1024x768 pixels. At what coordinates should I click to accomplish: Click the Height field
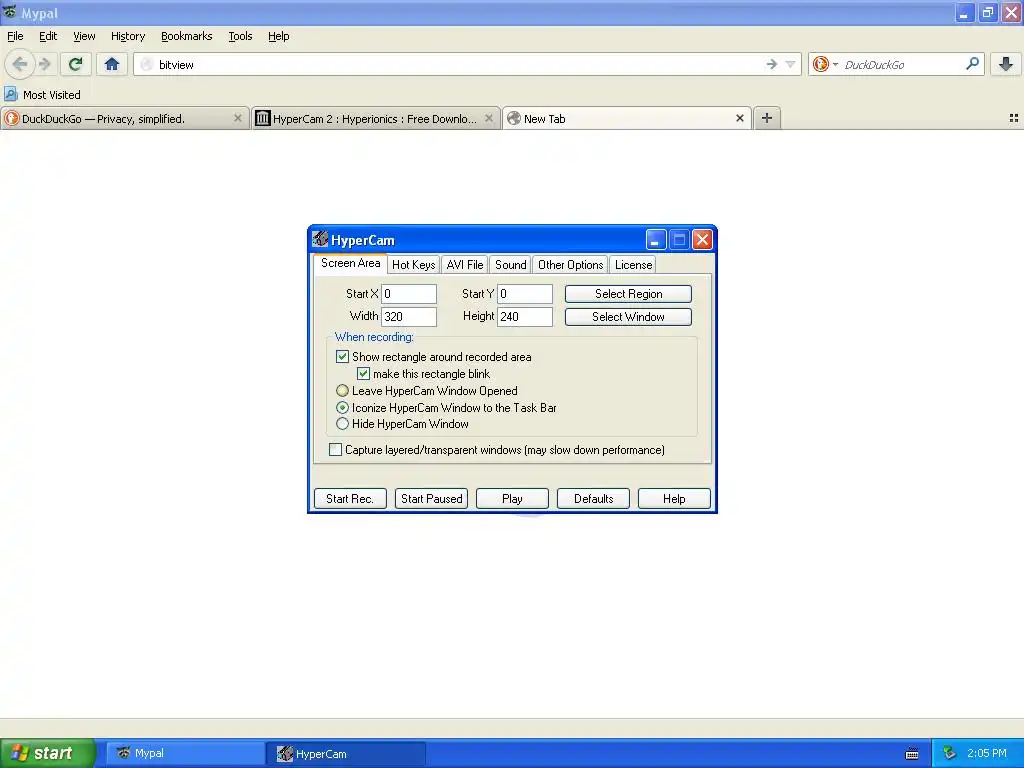525,317
